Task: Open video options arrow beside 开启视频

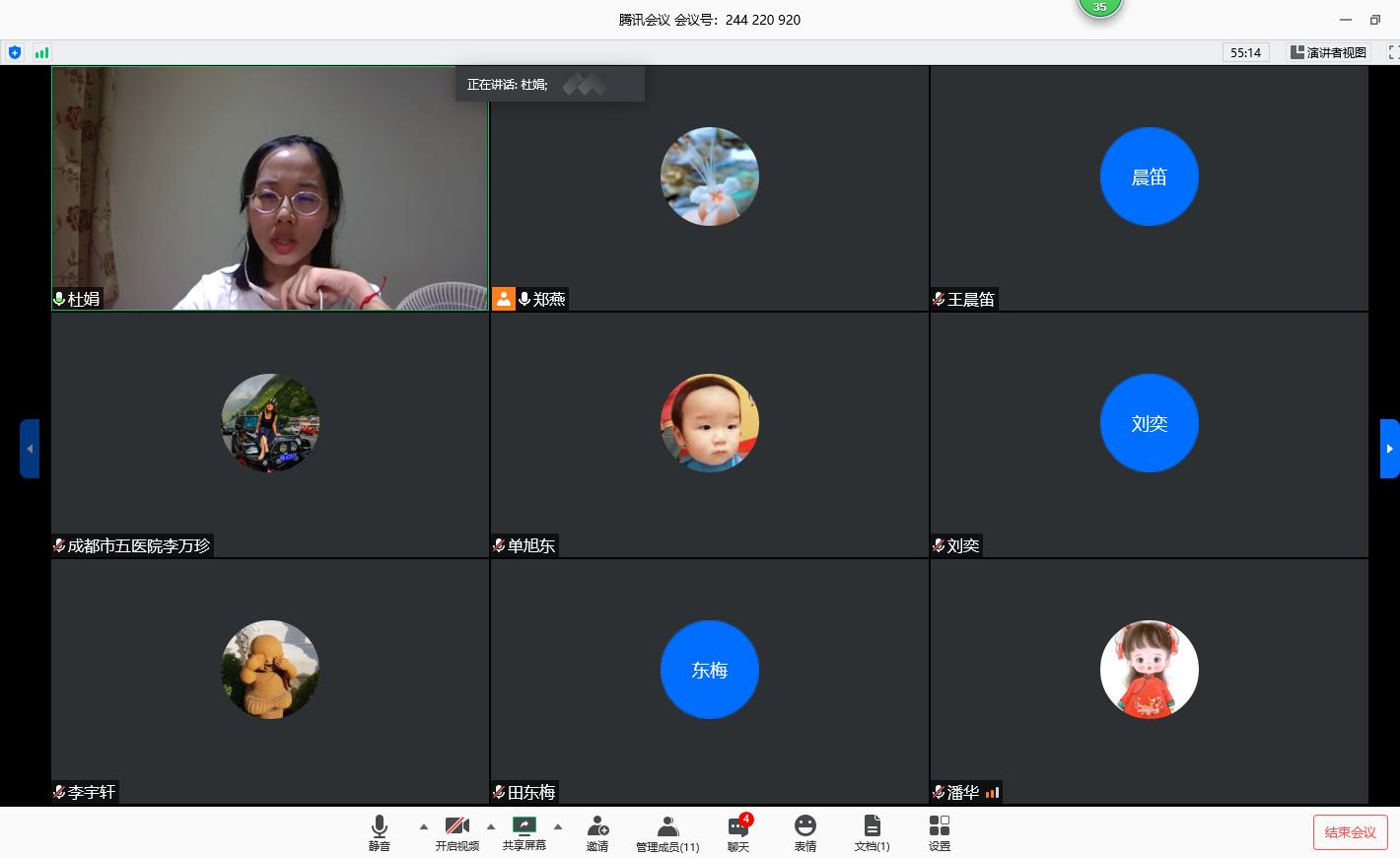Action: click(491, 826)
